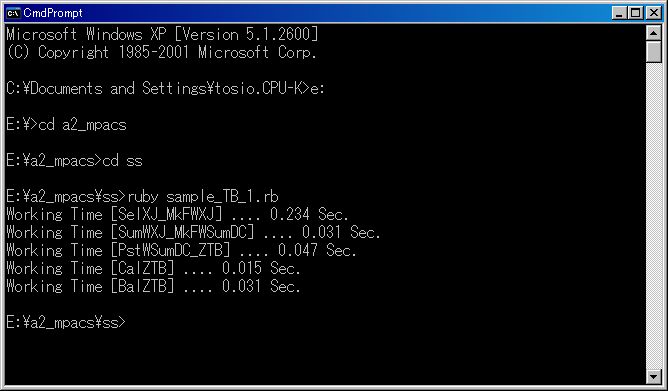Maximize the CmdPrompt window
668x391 pixels.
point(635,13)
